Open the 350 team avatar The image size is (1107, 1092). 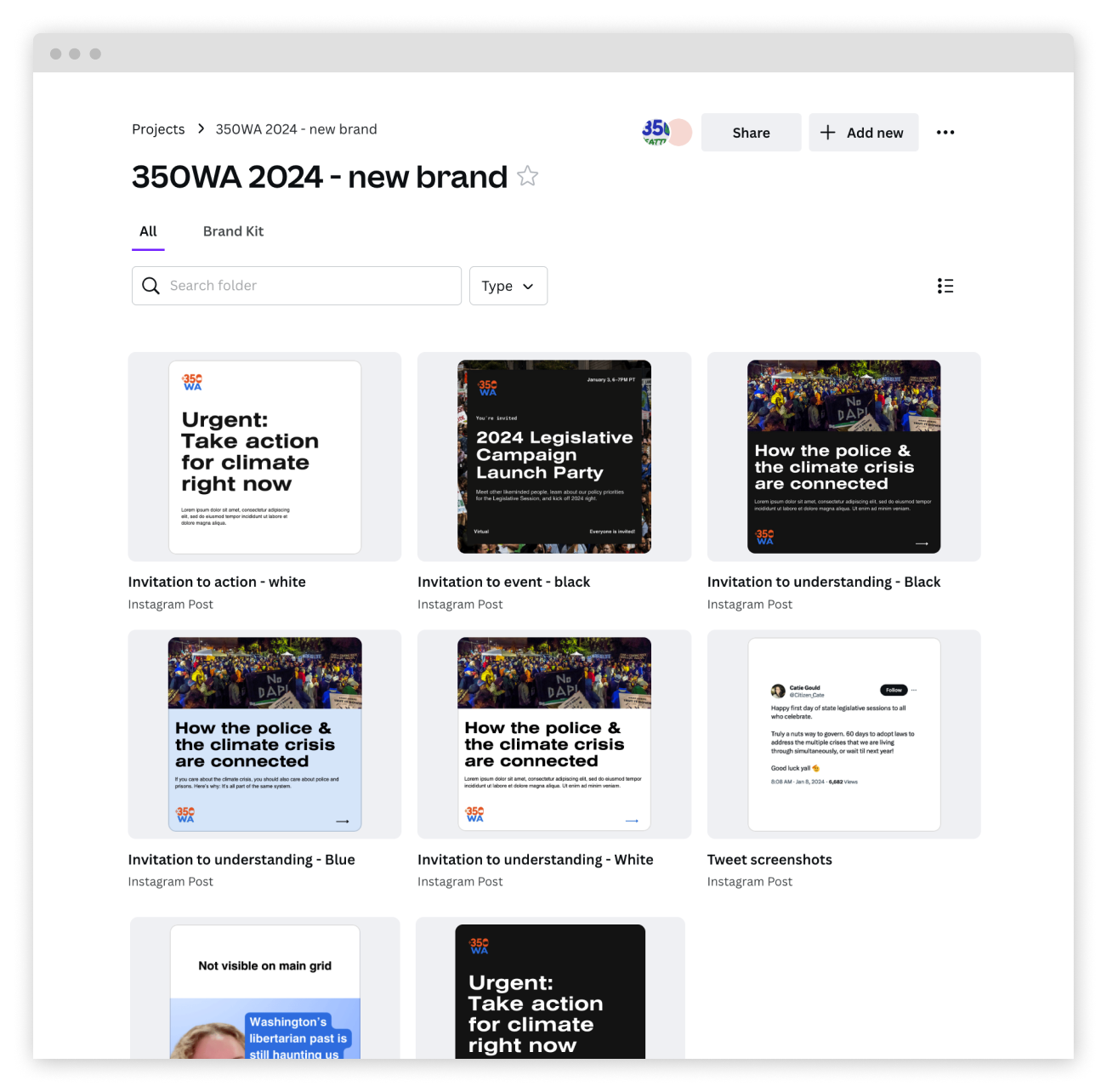(655, 132)
